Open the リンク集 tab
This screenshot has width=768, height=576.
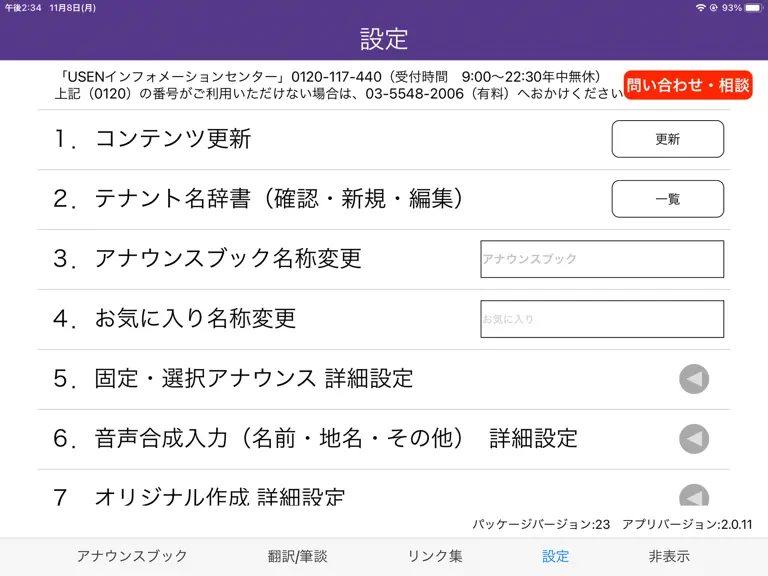tap(435, 556)
